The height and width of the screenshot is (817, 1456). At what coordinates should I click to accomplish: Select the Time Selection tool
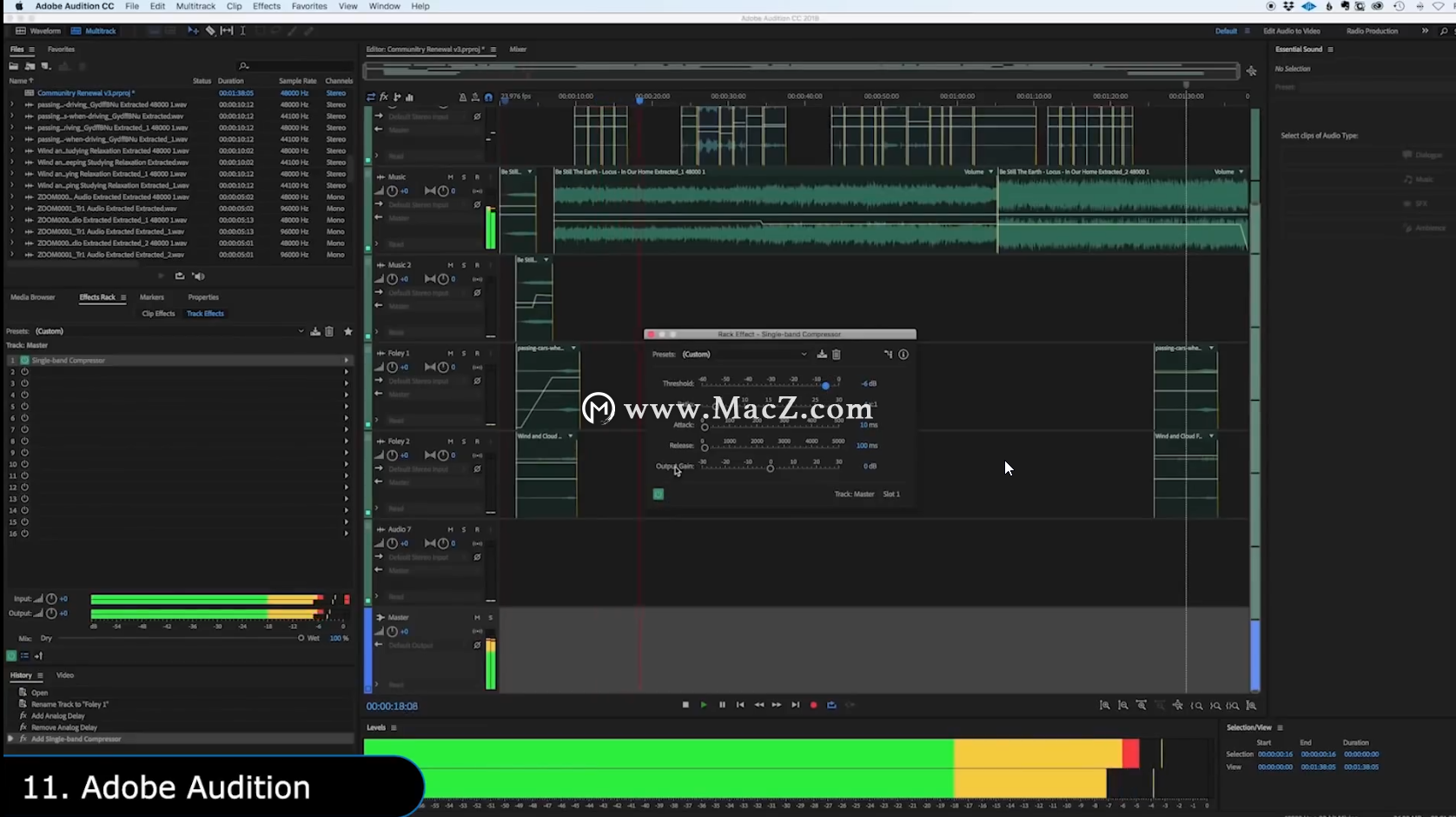coord(242,30)
